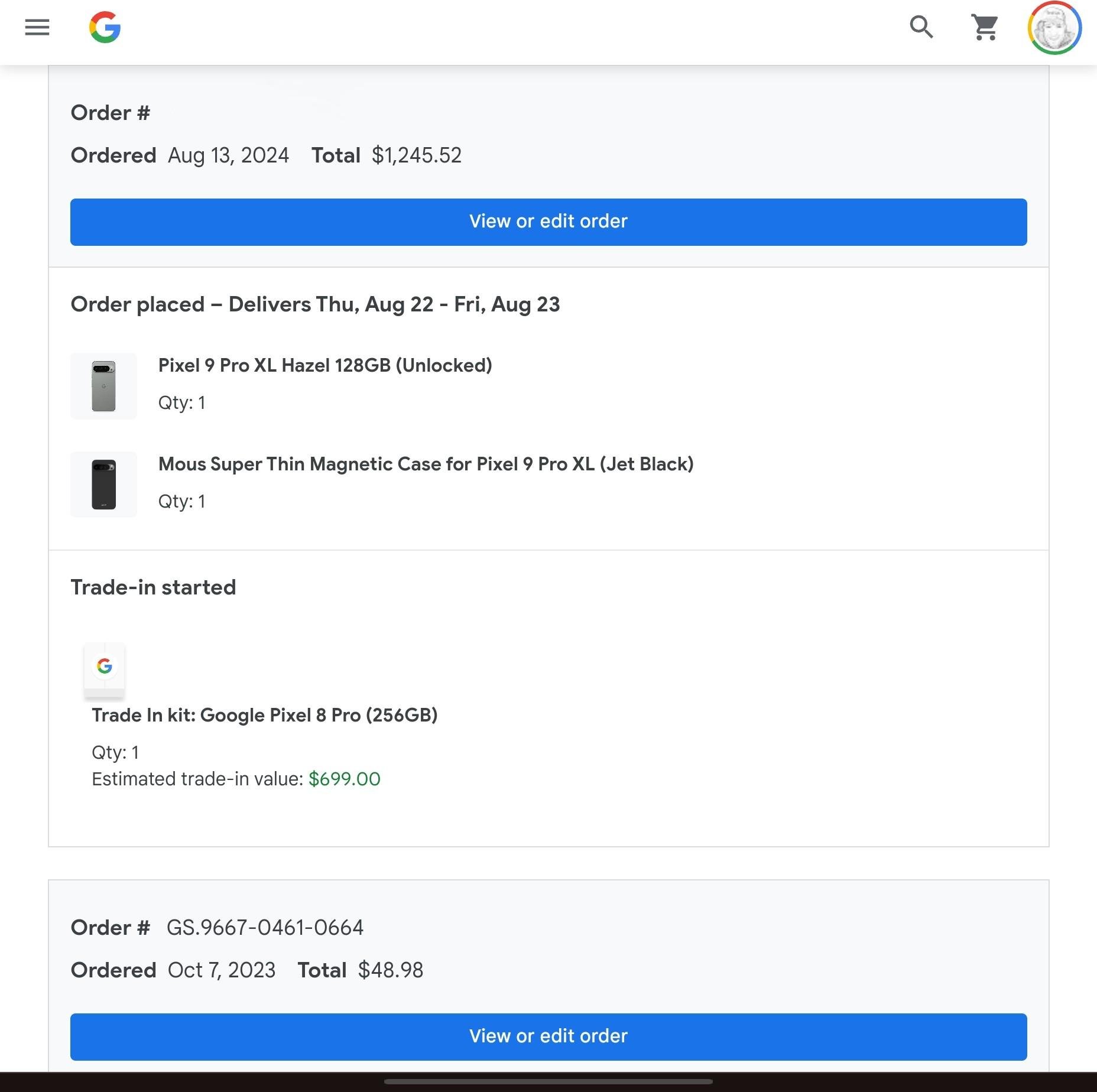The width and height of the screenshot is (1097, 1092).
Task: Open the hamburger navigation menu
Action: point(37,27)
